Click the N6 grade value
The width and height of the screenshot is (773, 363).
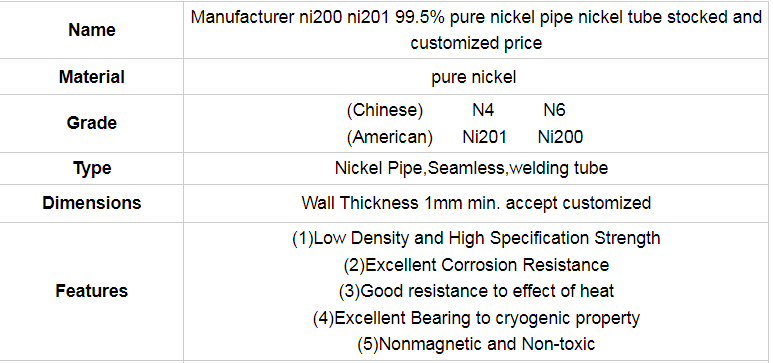click(554, 110)
